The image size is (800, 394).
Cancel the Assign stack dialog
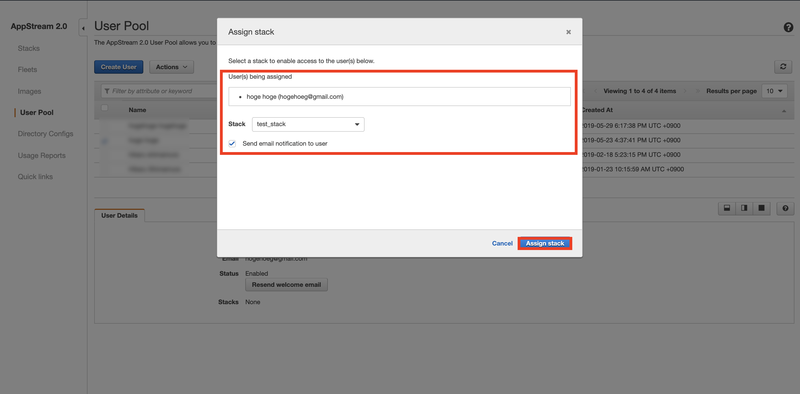502,243
